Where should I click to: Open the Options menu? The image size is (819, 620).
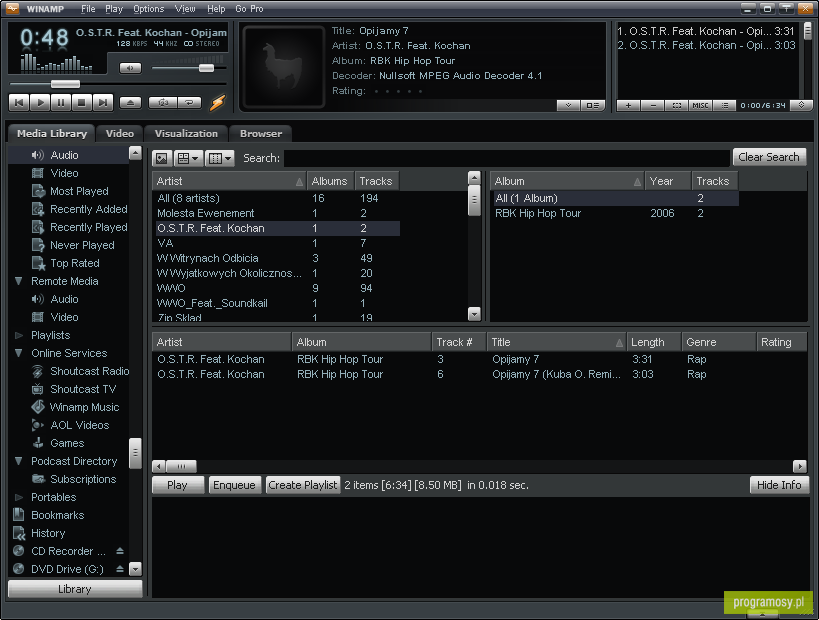148,9
